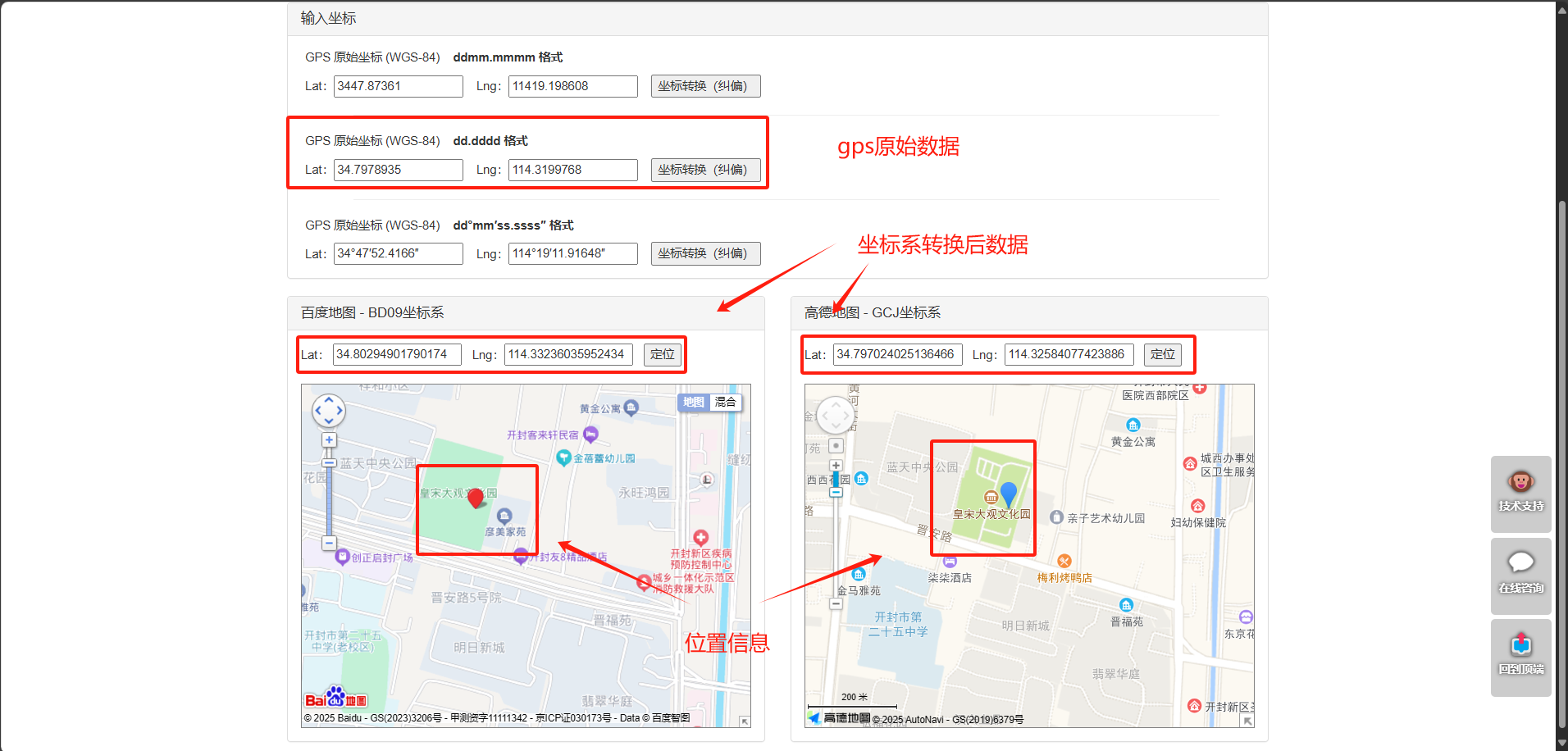Click the Baidu map zoom-out minus at slider bottom

[x=329, y=543]
